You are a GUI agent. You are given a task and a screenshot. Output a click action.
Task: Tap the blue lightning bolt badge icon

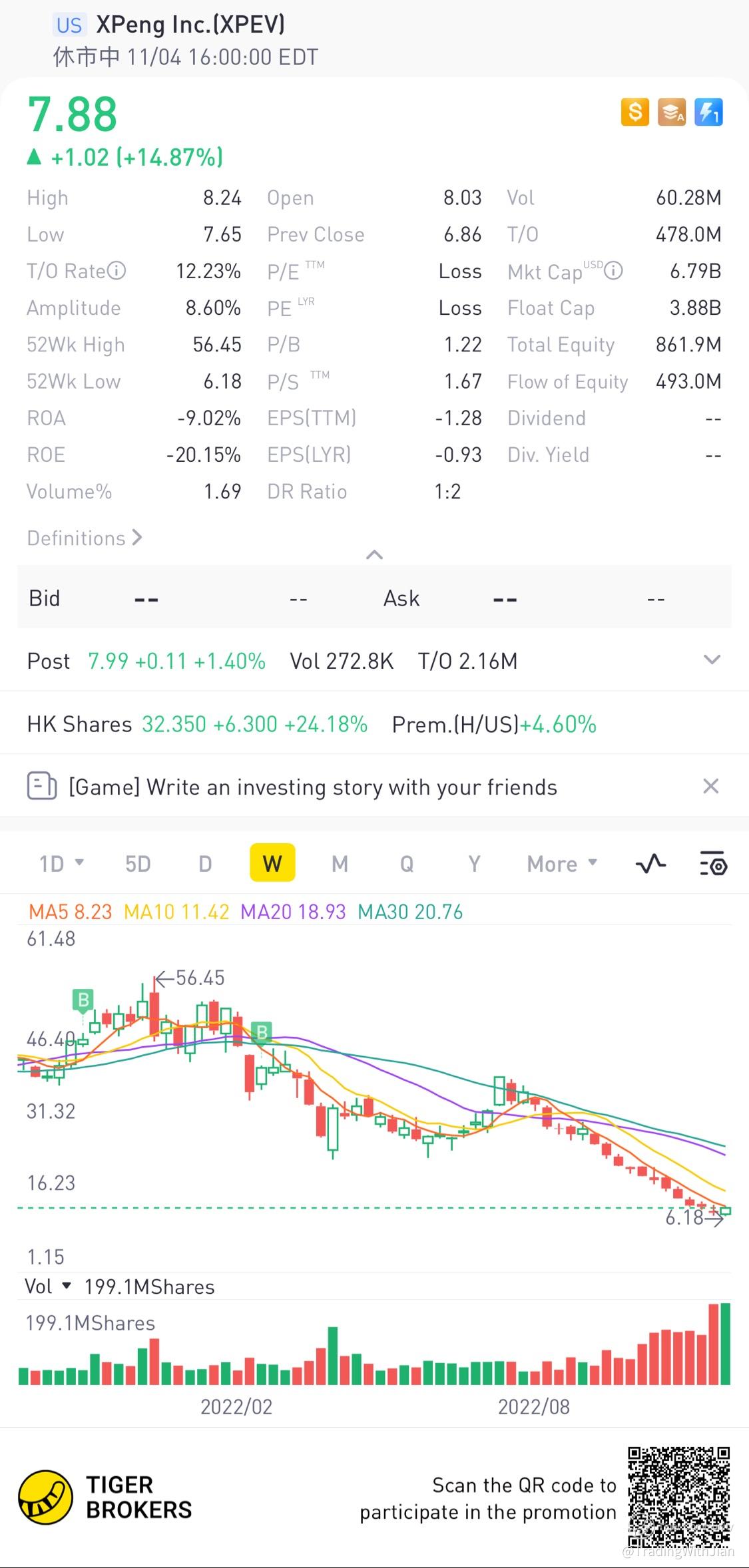pos(708,112)
